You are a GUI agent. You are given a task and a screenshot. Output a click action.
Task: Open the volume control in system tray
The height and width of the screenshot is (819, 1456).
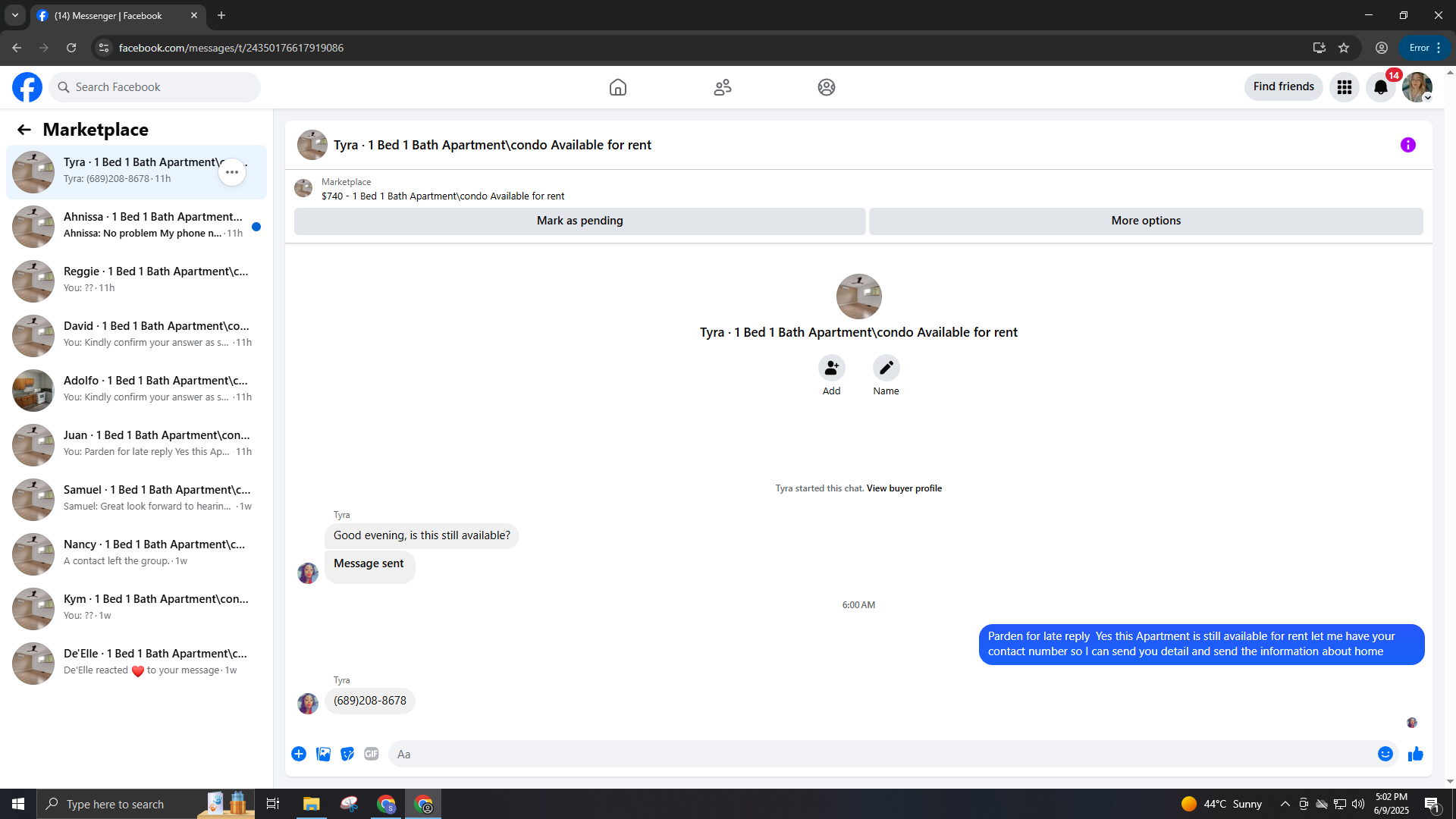tap(1358, 804)
